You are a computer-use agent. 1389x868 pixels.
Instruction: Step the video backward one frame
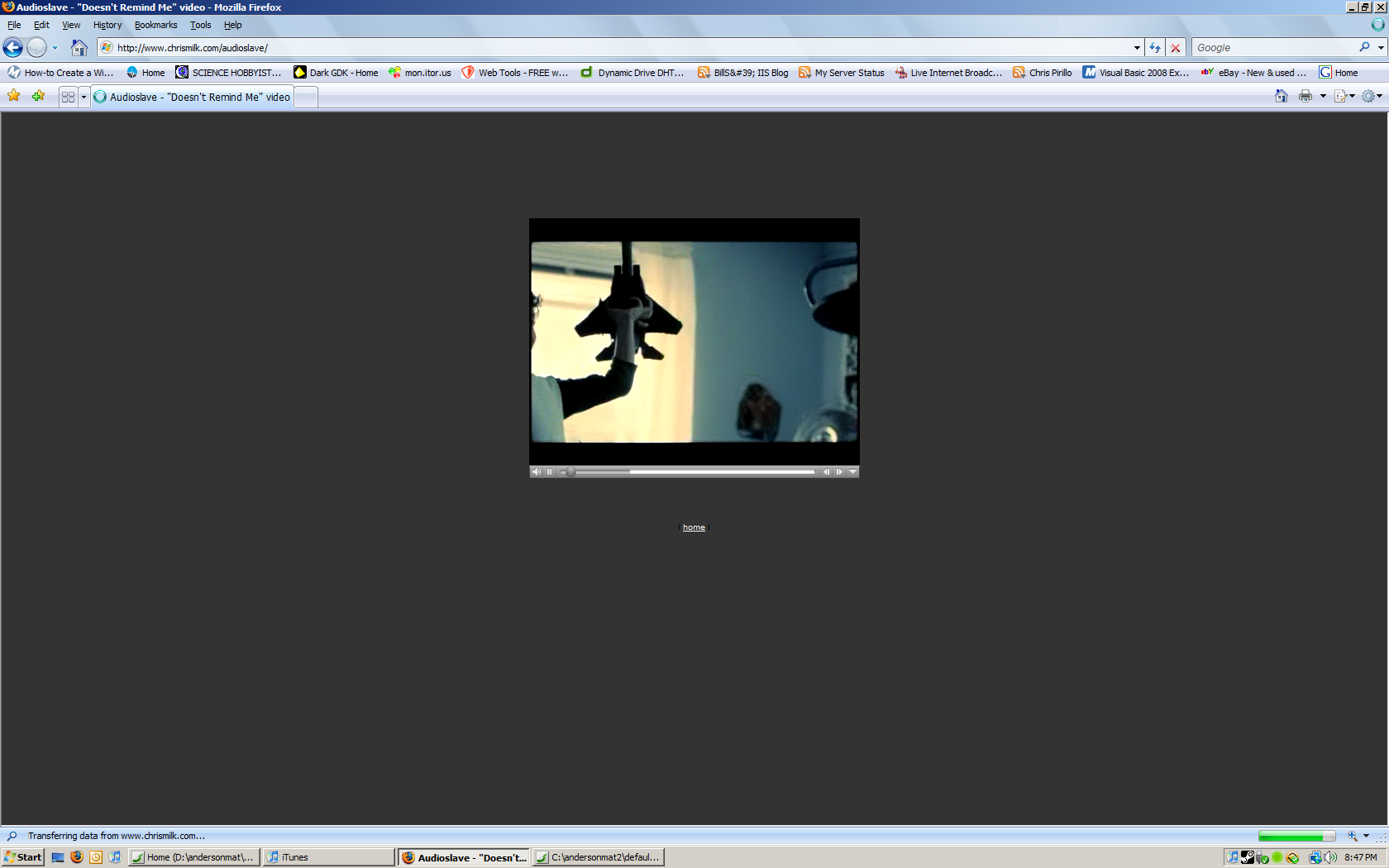826,472
